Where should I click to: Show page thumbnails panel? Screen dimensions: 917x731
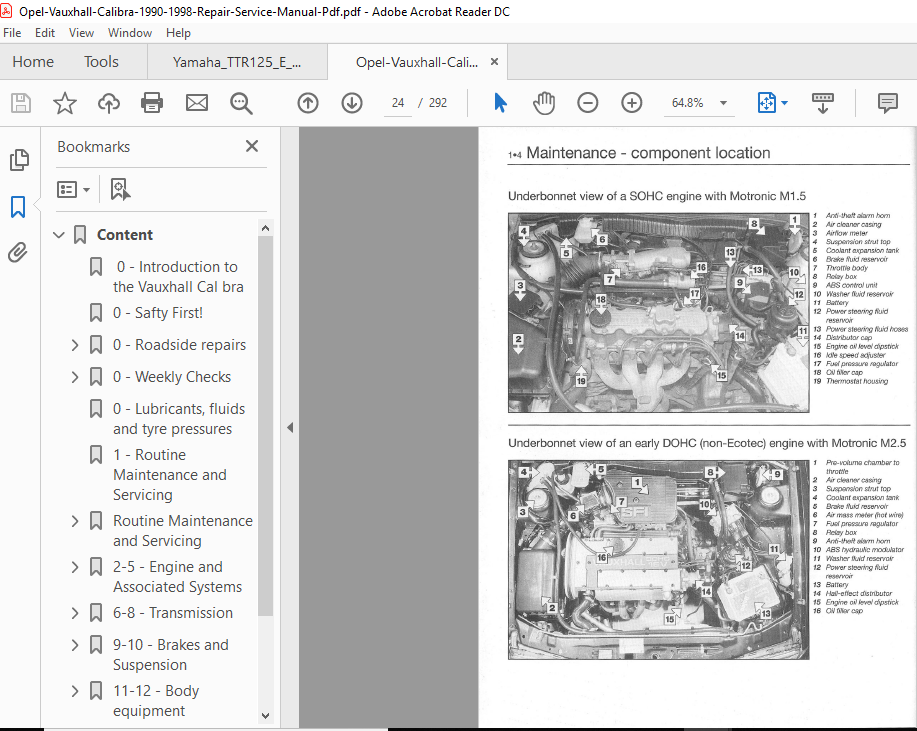(x=19, y=160)
